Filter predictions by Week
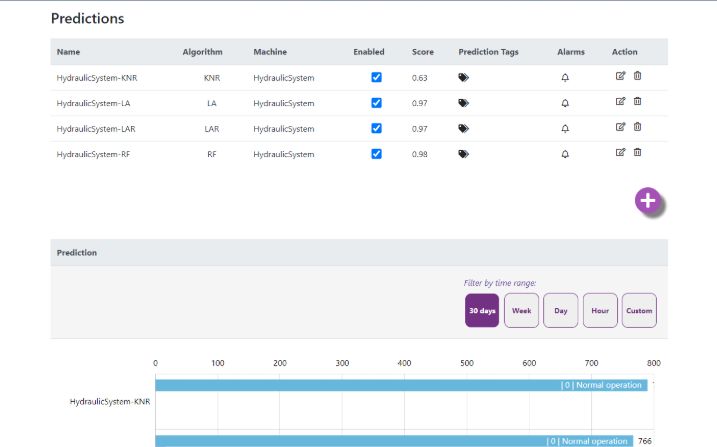 pos(521,310)
